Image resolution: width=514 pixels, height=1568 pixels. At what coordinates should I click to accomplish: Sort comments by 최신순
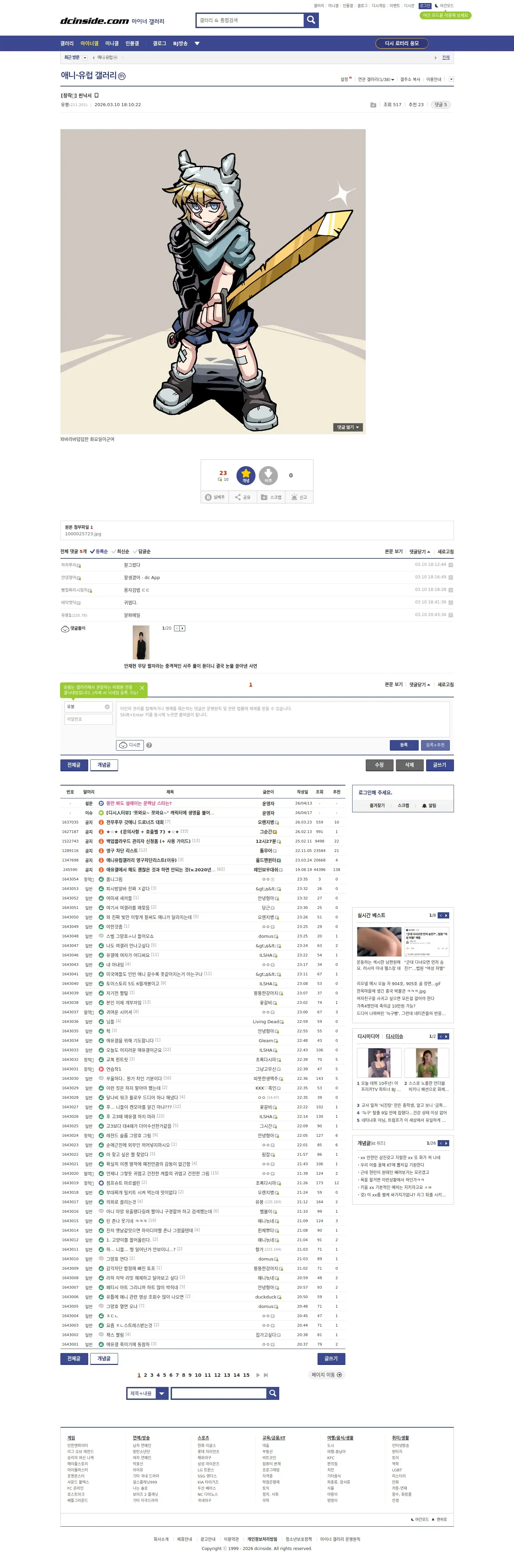[120, 552]
